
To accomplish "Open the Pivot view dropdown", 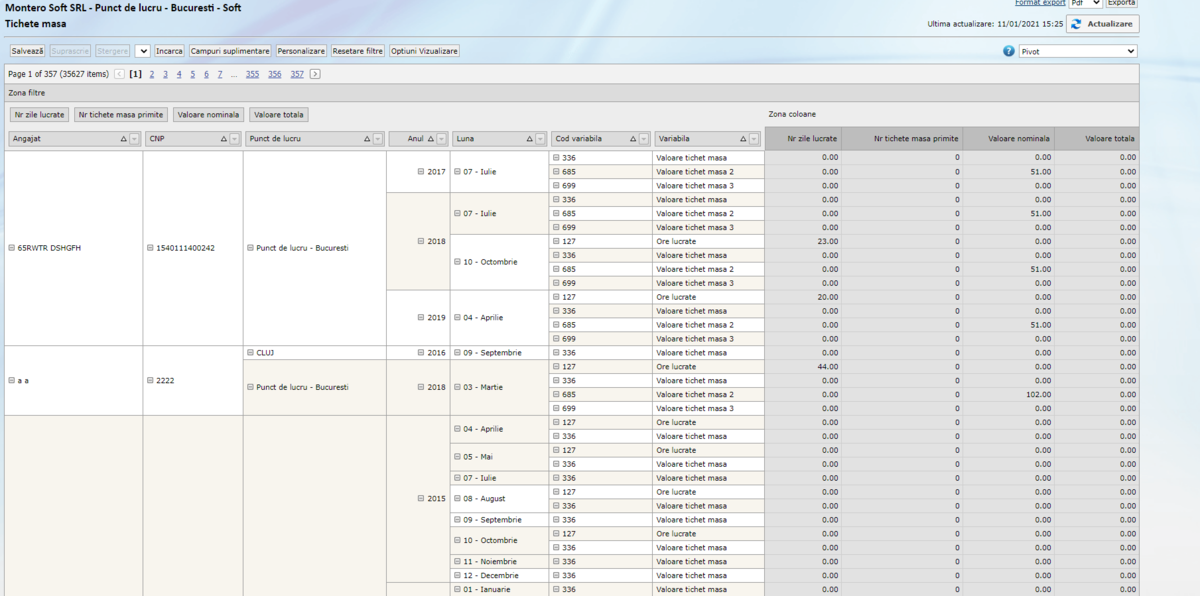I will click(x=1077, y=51).
